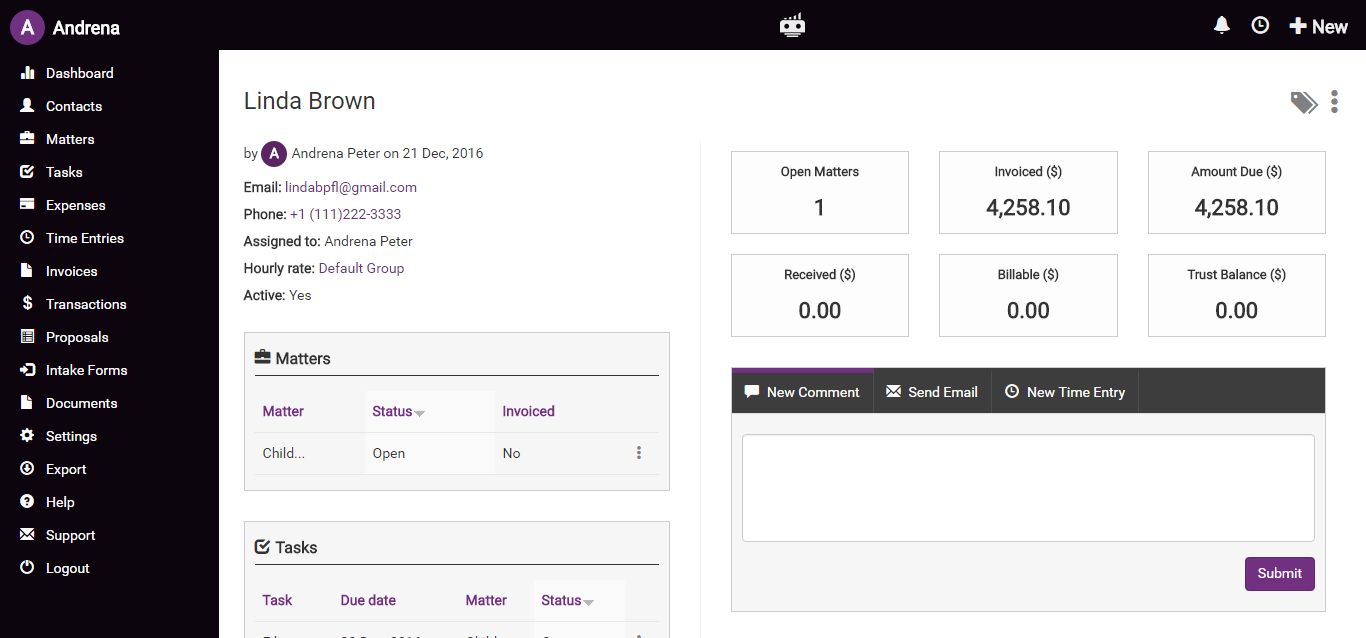Sort Matters table by Status column
Image resolution: width=1366 pixels, height=638 pixels.
coord(397,411)
